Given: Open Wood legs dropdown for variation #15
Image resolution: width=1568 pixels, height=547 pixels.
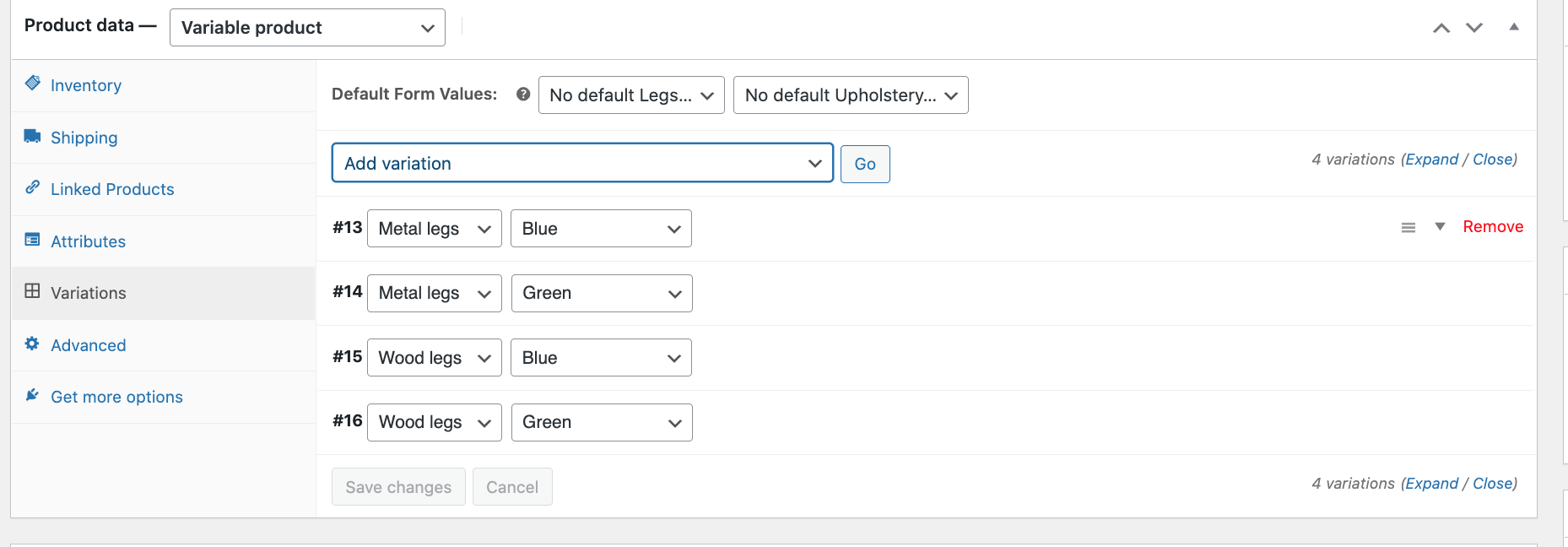Looking at the screenshot, I should [x=435, y=358].
